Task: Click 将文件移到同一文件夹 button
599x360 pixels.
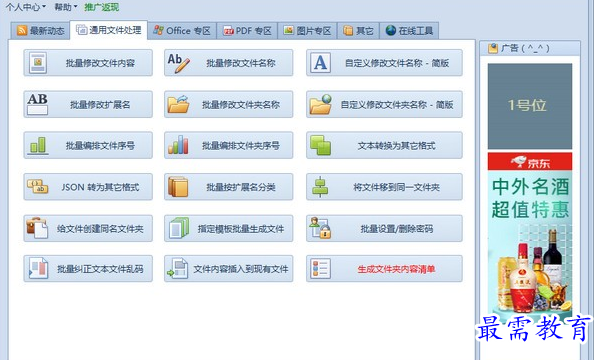Action: pyautogui.click(x=384, y=187)
